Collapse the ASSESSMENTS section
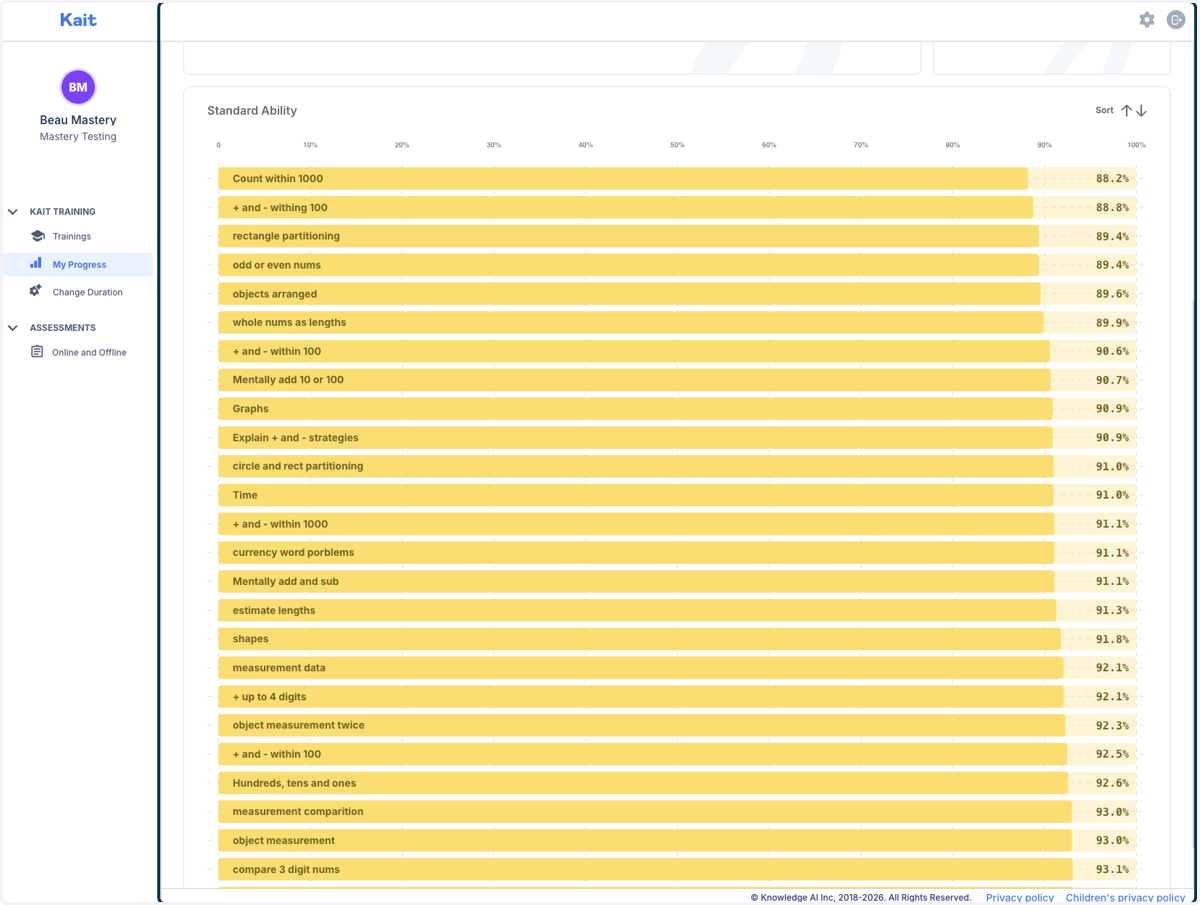The height and width of the screenshot is (905, 1200). pos(13,328)
